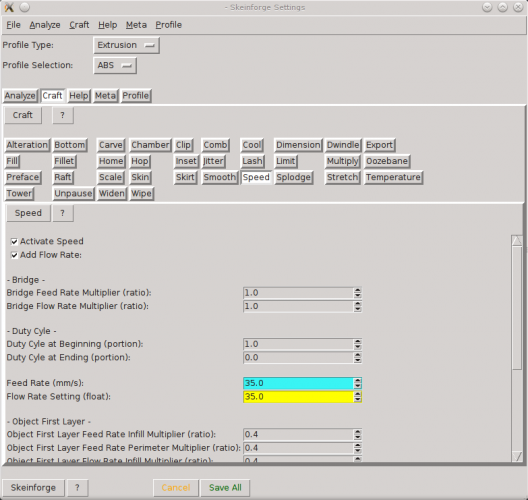
Task: Toggle the Activate Speed checkbox
Action: pyautogui.click(x=14, y=242)
